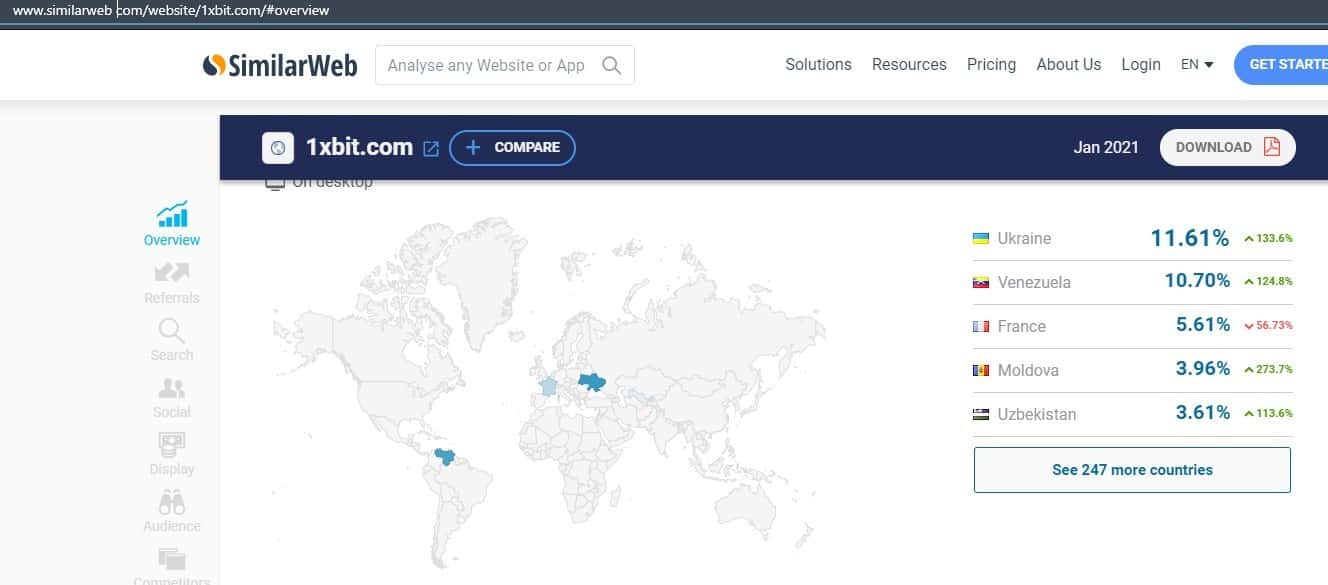Click the Venezuela flag icon
Viewport: 1328px width, 585px height.
click(x=981, y=282)
